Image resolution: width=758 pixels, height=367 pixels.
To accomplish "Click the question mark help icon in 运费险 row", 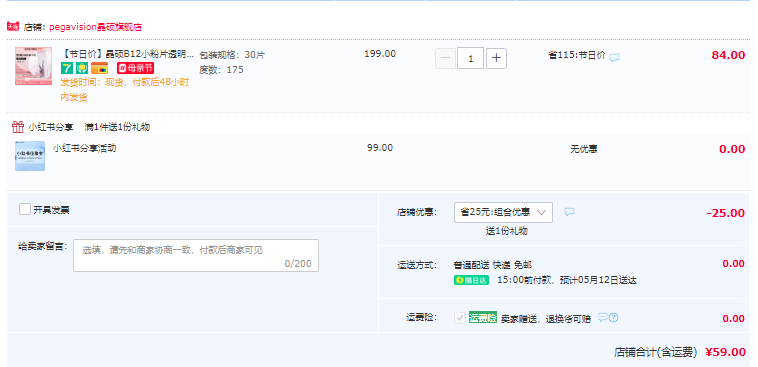I will pyautogui.click(x=613, y=317).
